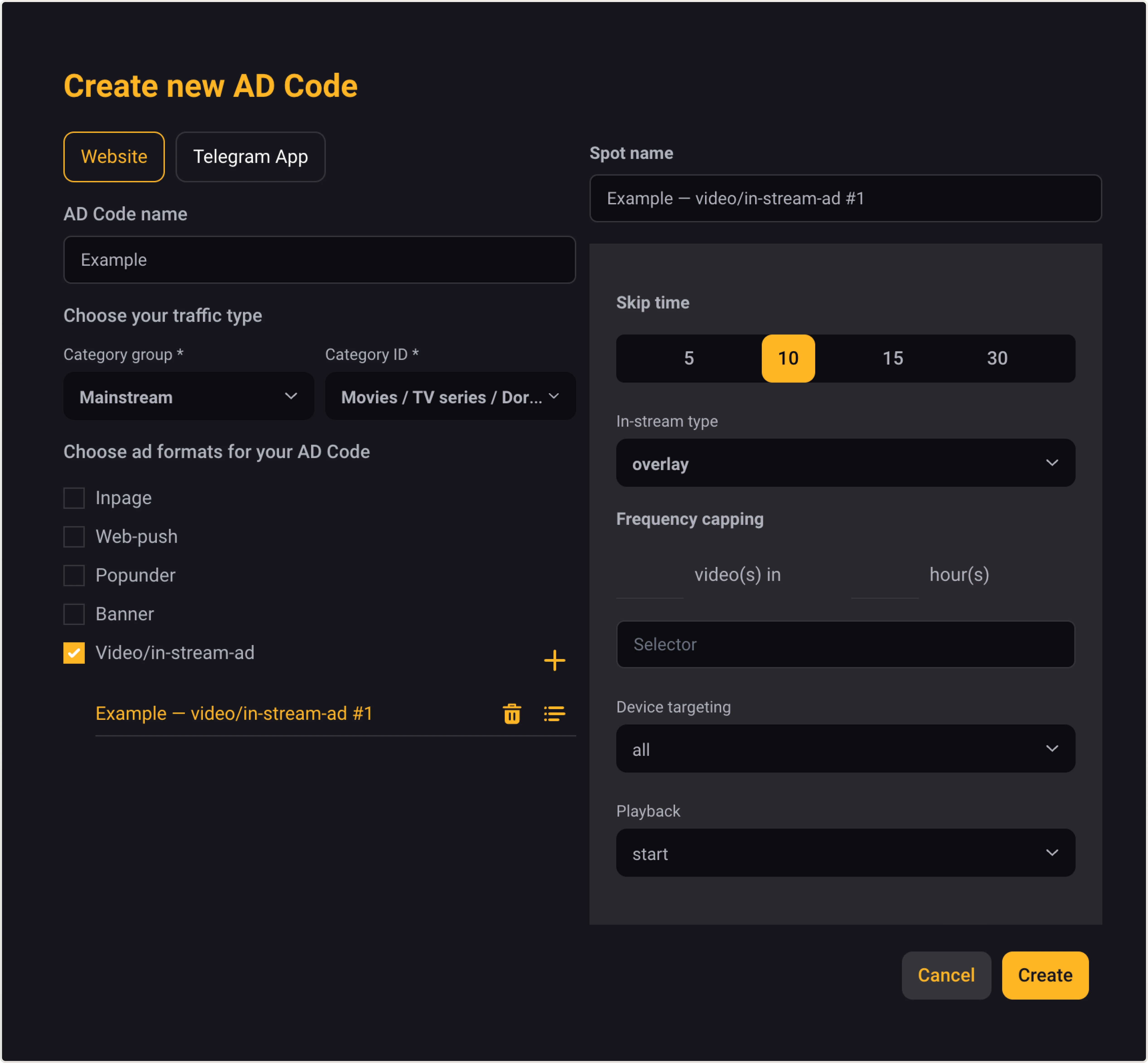1148x1063 pixels.
Task: Enable the Popunder ad format
Action: [74, 575]
